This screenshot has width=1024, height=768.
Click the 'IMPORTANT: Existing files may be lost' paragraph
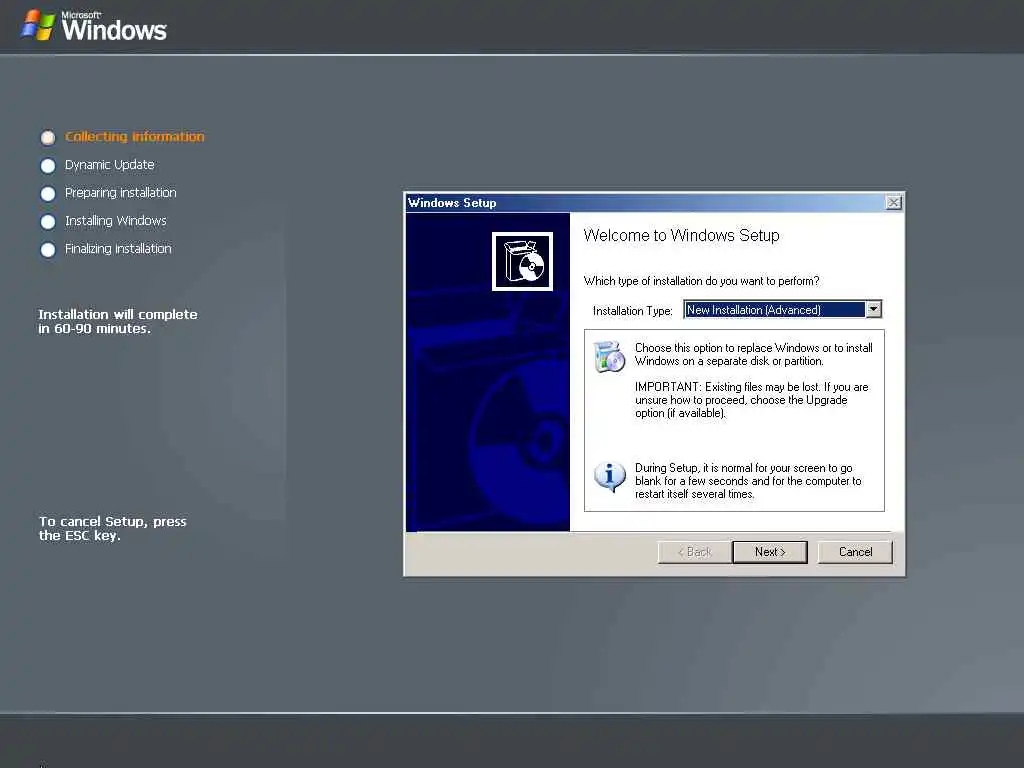[752, 400]
